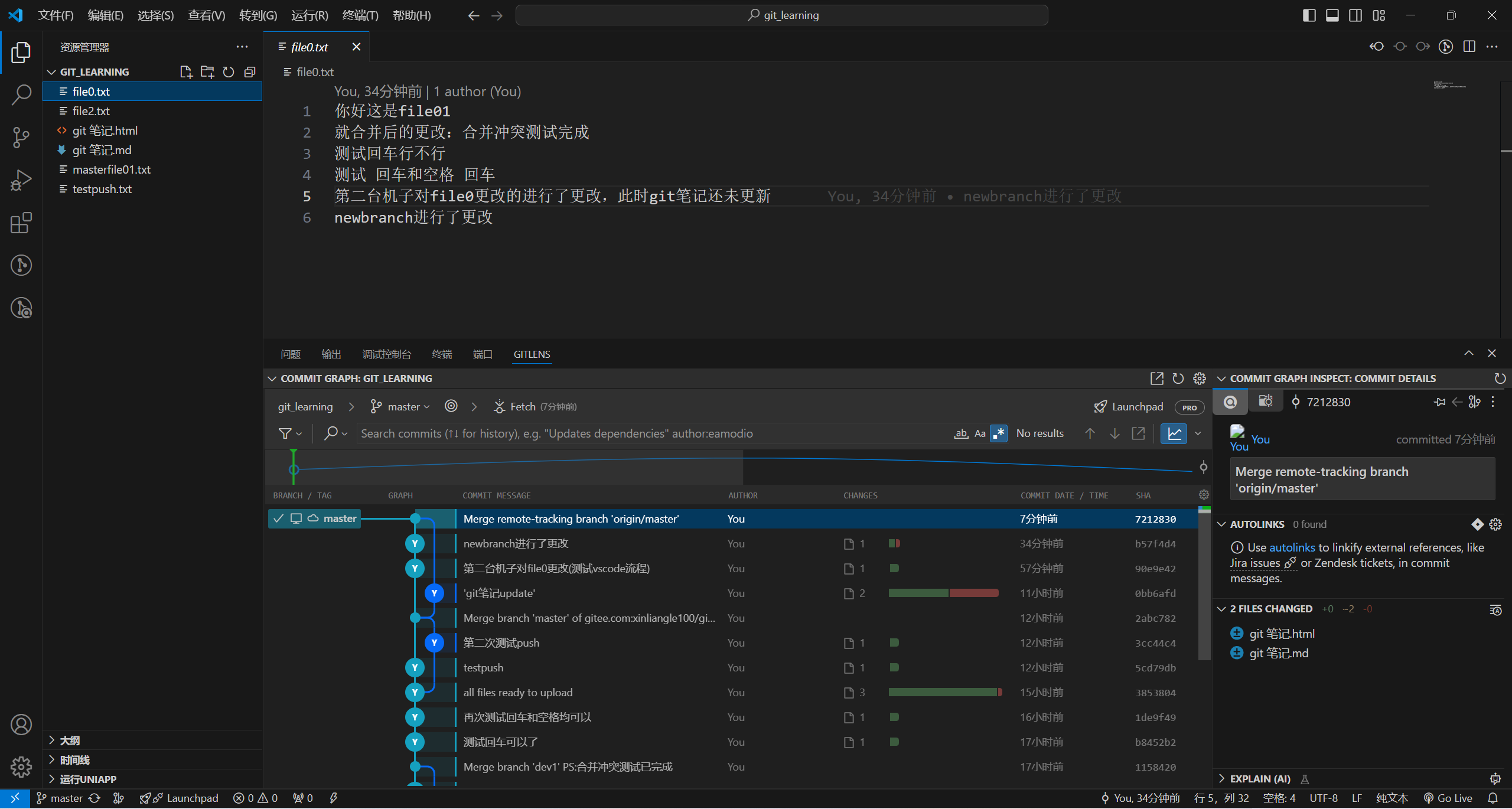Open the Search view in activity bar
The width and height of the screenshot is (1512, 809).
pyautogui.click(x=21, y=94)
